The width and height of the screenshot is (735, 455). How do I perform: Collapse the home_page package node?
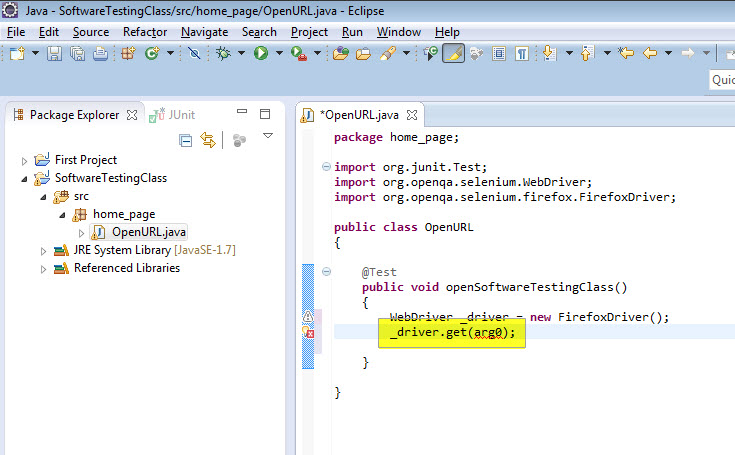62,215
